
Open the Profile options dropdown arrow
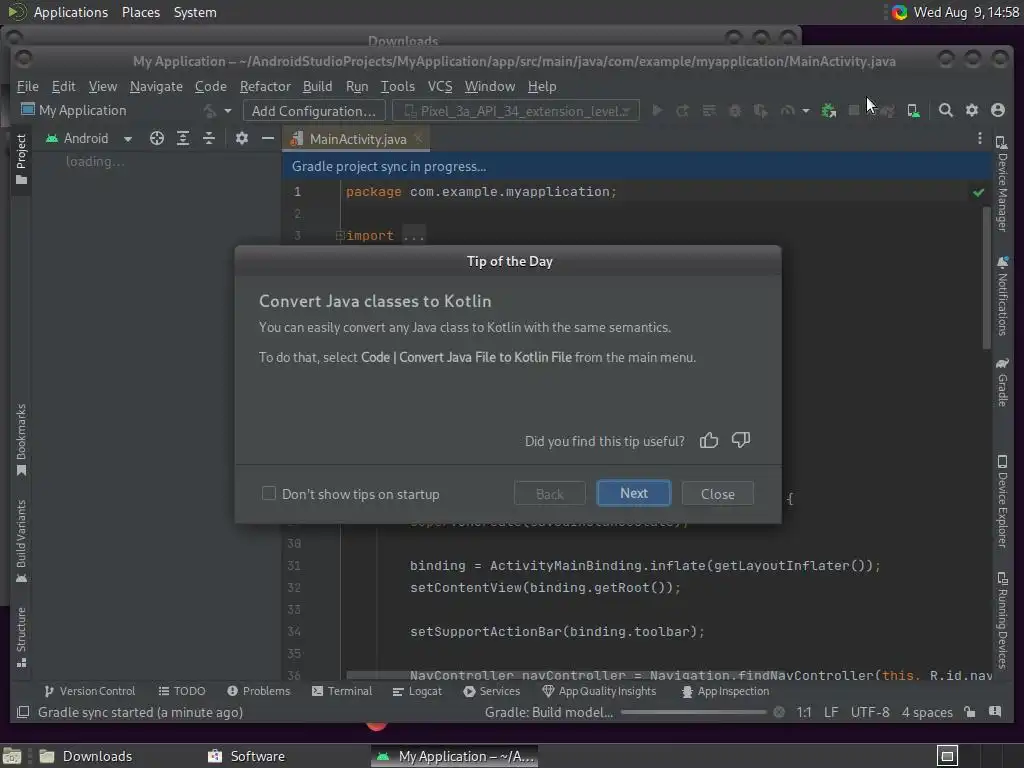coord(806,111)
